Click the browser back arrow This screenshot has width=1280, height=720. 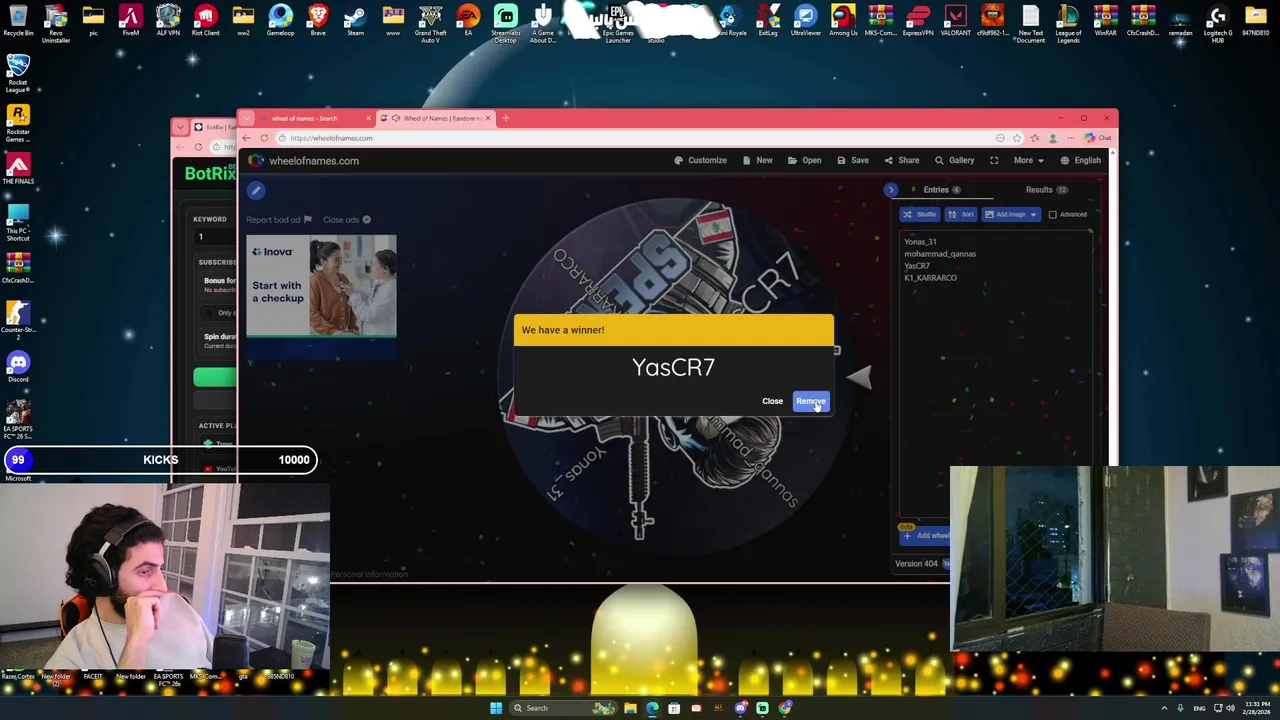pyautogui.click(x=246, y=138)
